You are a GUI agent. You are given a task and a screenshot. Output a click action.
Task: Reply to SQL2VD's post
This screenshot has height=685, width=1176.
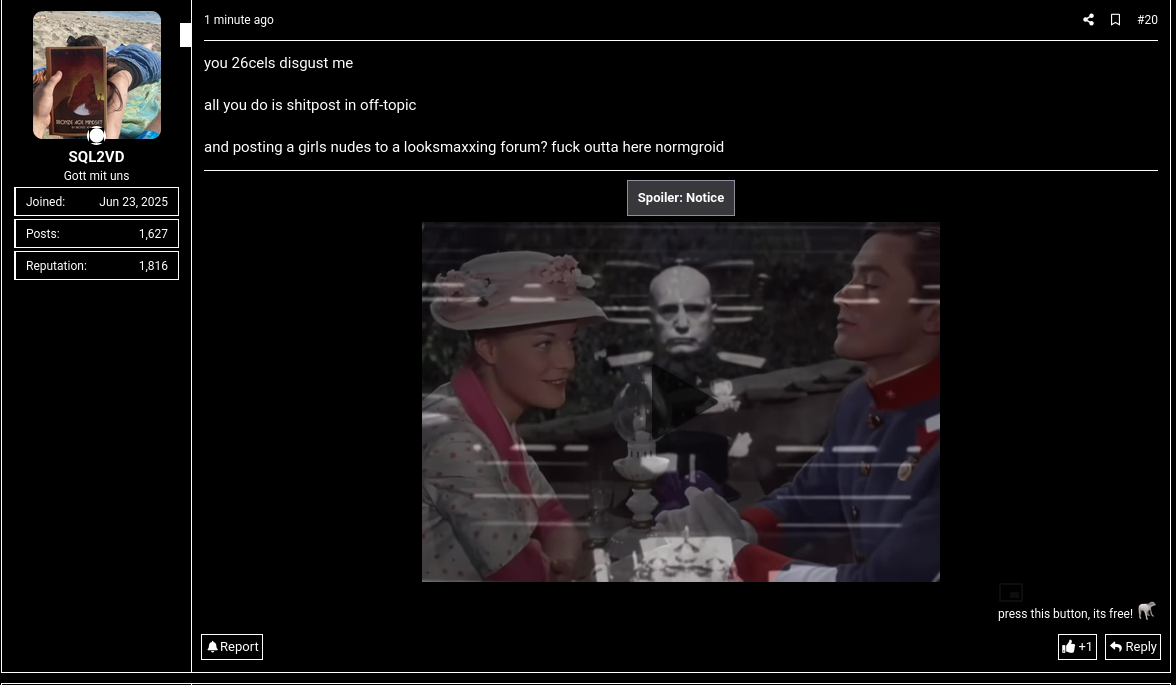[1132, 647]
